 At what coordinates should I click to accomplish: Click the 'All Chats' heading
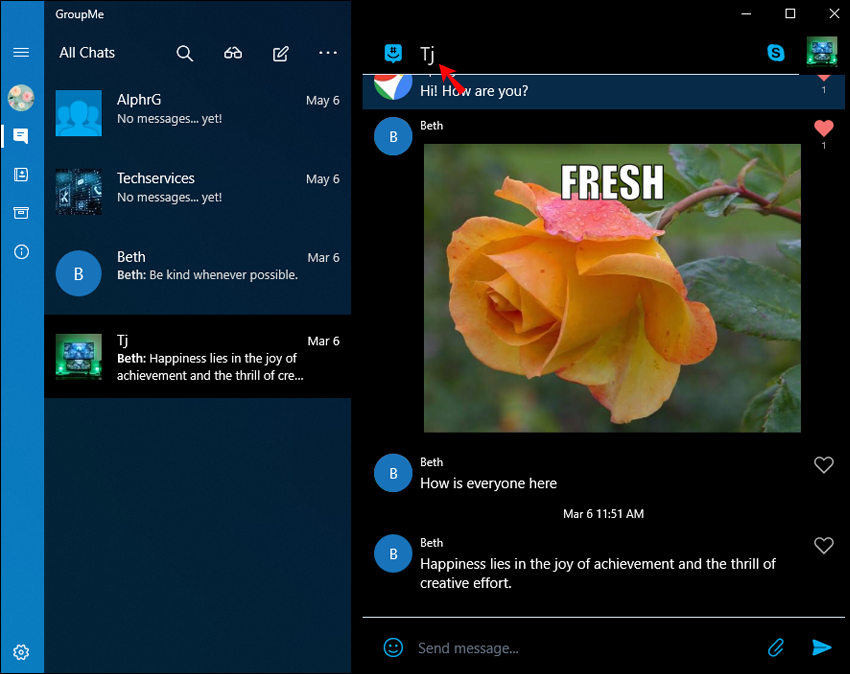(87, 53)
